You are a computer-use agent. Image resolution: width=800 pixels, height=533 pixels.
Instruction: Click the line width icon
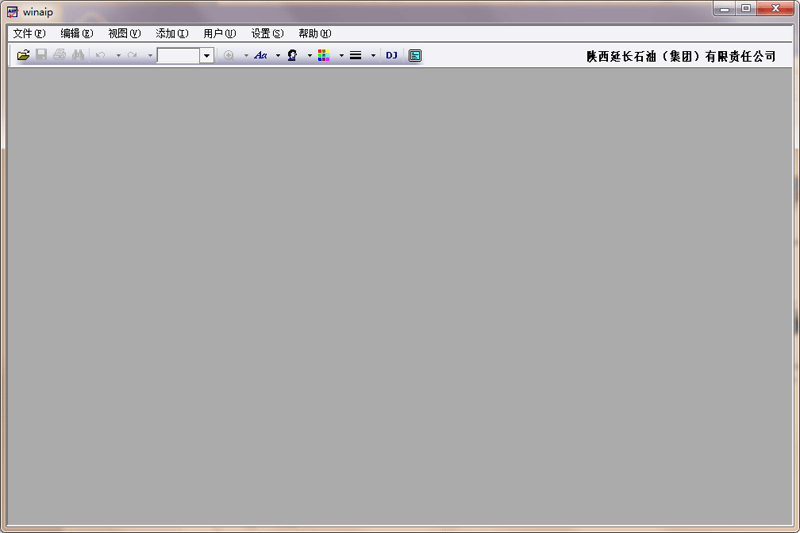click(x=356, y=55)
